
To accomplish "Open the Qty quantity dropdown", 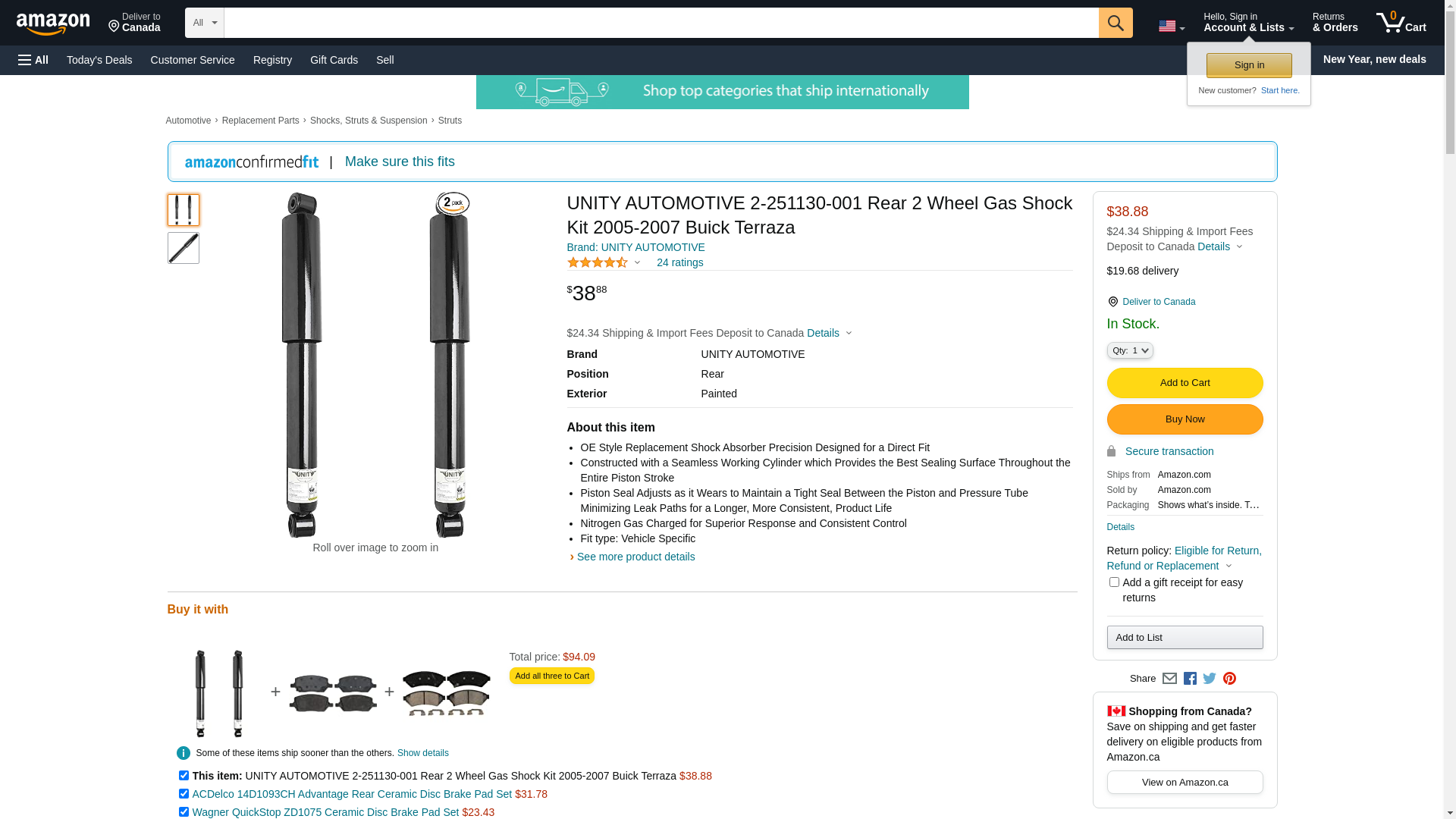I will (1130, 350).
